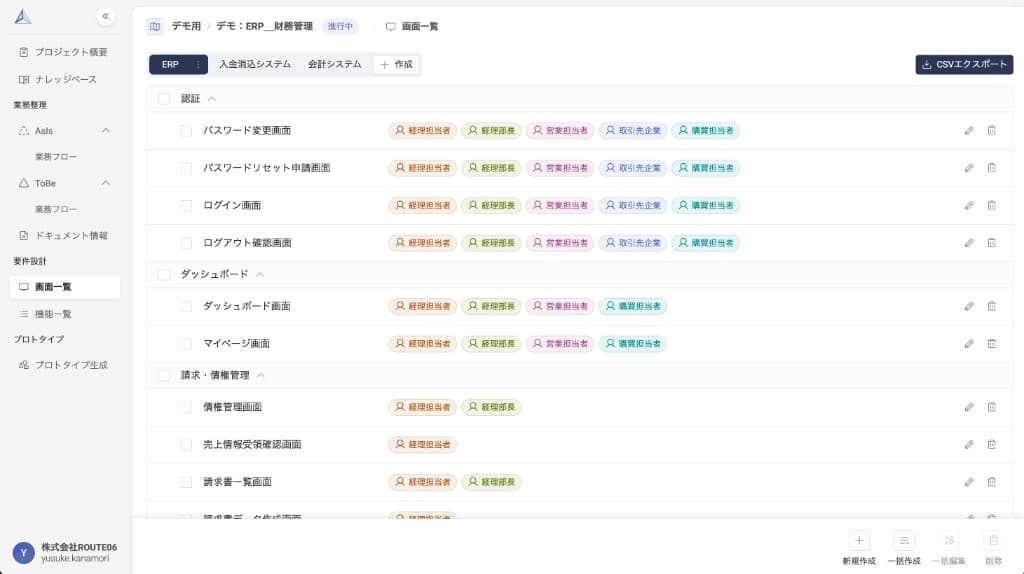The height and width of the screenshot is (574, 1024).
Task: Check the 認証 group checkbox
Action: point(164,99)
